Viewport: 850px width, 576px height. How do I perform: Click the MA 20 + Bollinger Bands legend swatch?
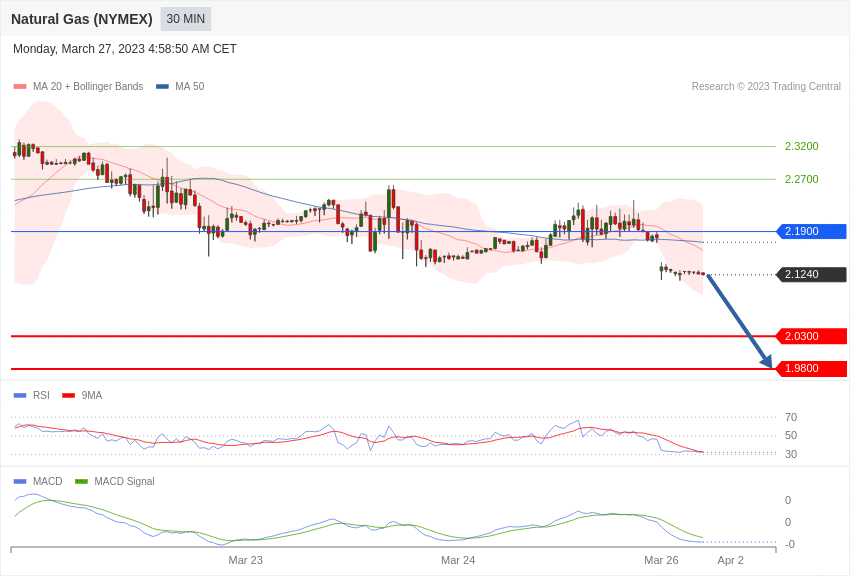point(20,87)
